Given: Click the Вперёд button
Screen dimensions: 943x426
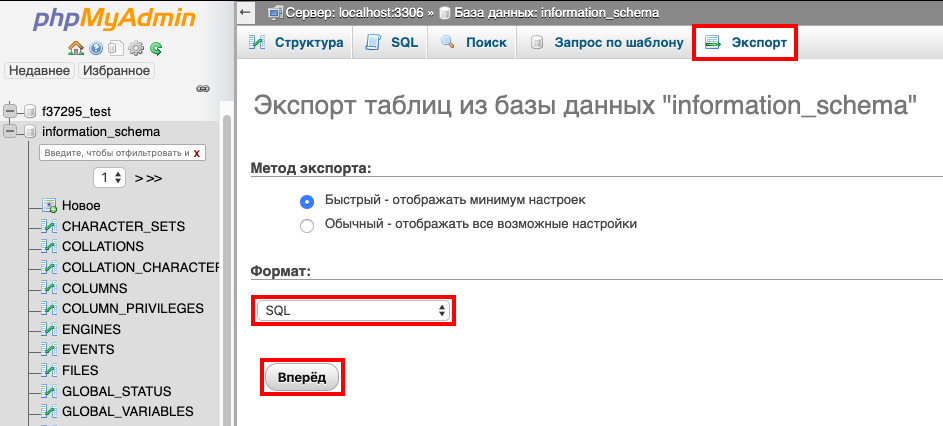Looking at the screenshot, I should click(x=302, y=378).
